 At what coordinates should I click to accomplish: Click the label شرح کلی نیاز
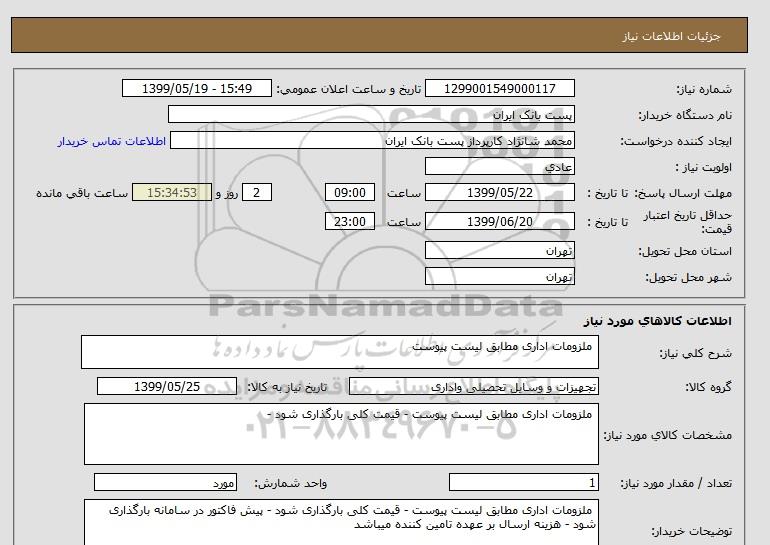pos(695,353)
